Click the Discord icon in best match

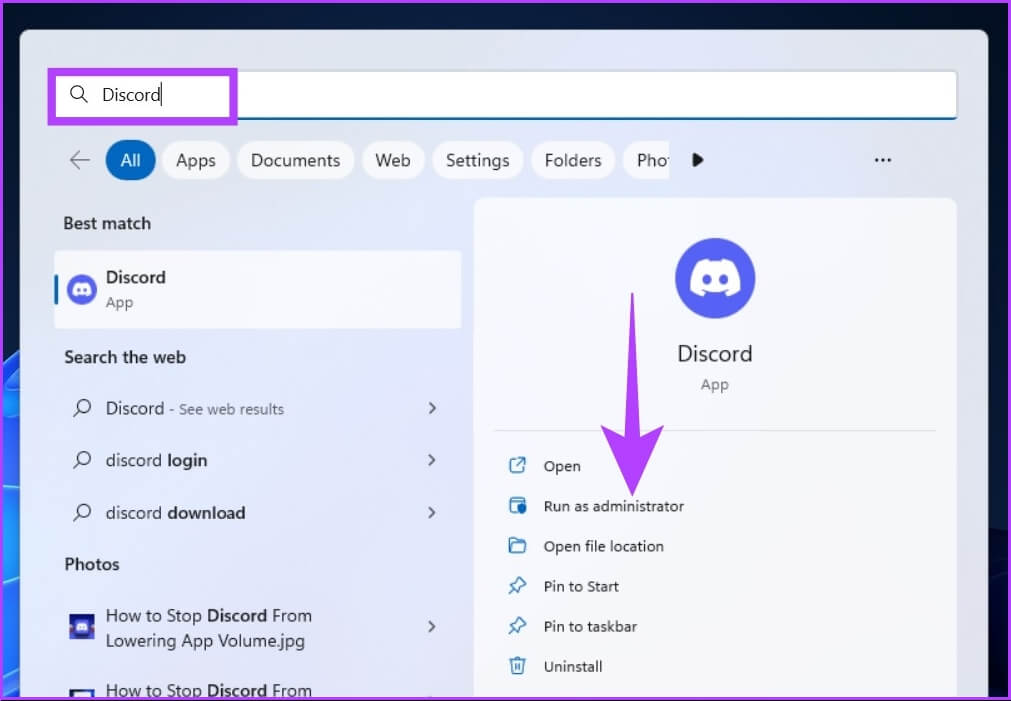tap(82, 290)
